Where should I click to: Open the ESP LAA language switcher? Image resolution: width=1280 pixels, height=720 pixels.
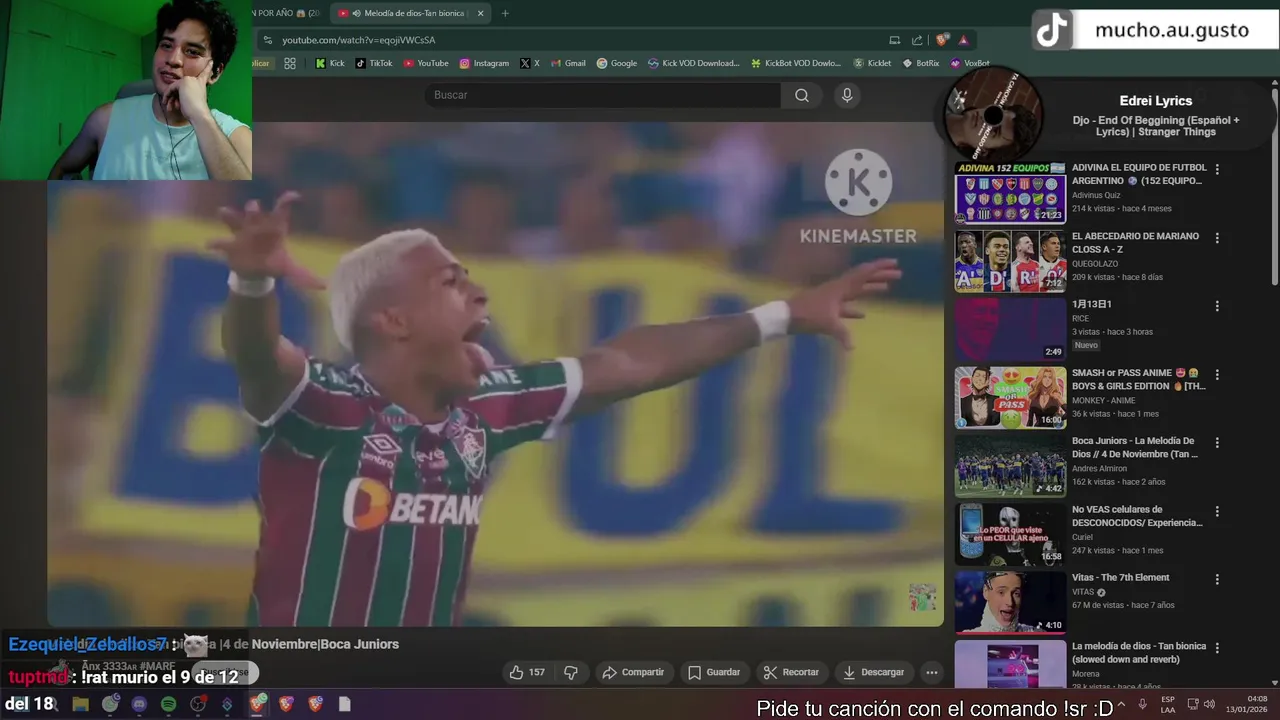click(x=1168, y=705)
